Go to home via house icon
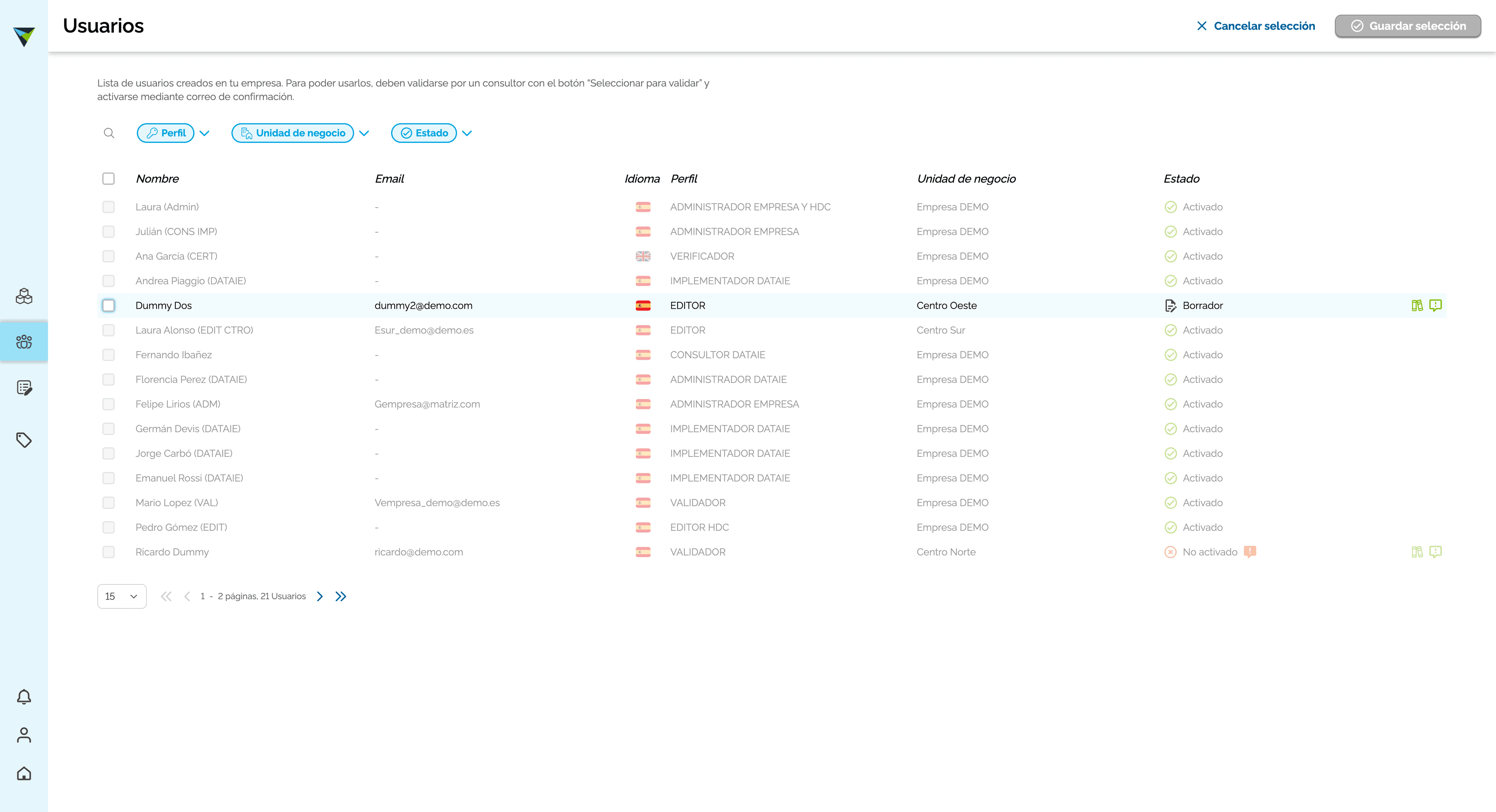This screenshot has width=1496, height=812. 24,773
